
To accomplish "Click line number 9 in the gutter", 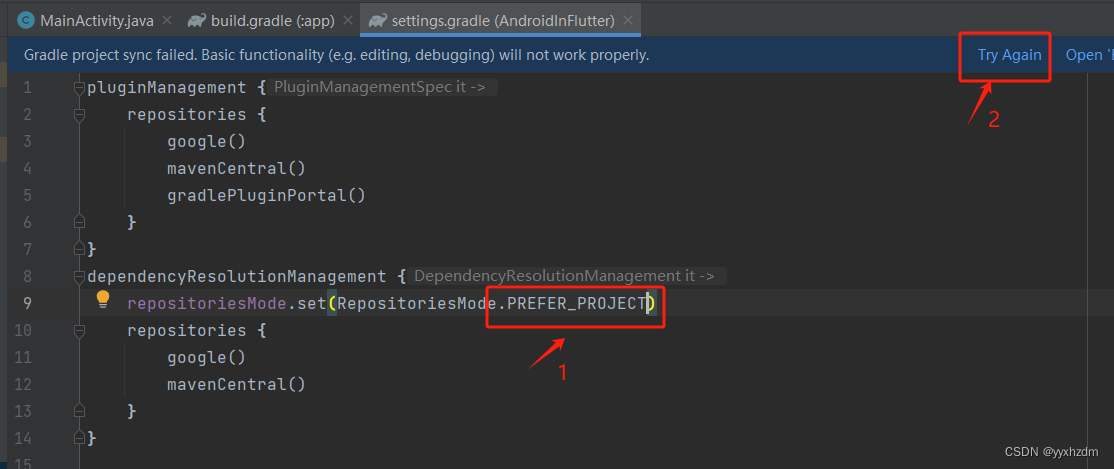I will pyautogui.click(x=27, y=303).
